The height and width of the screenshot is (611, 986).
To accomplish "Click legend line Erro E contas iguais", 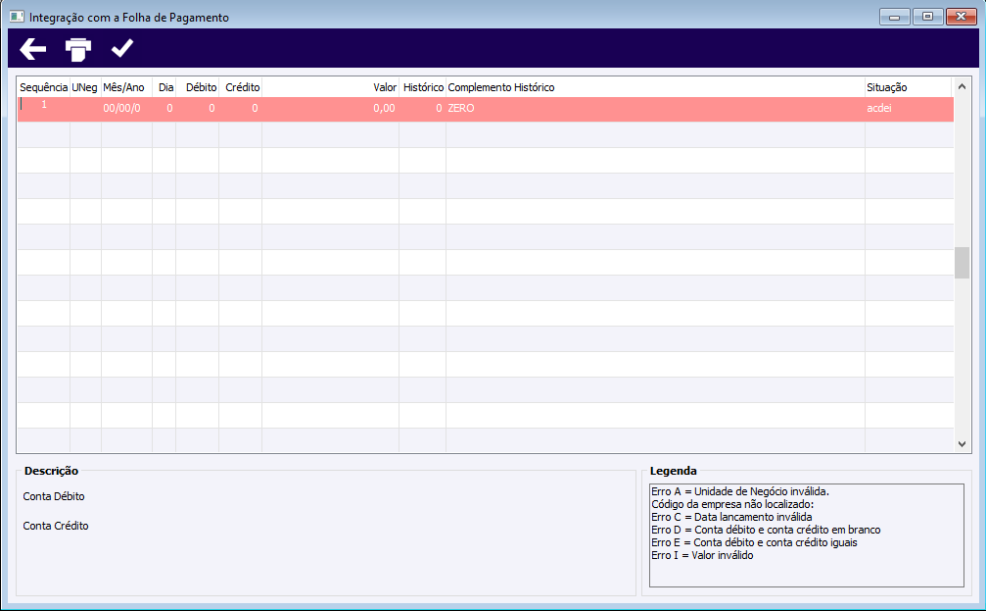I will [x=754, y=542].
